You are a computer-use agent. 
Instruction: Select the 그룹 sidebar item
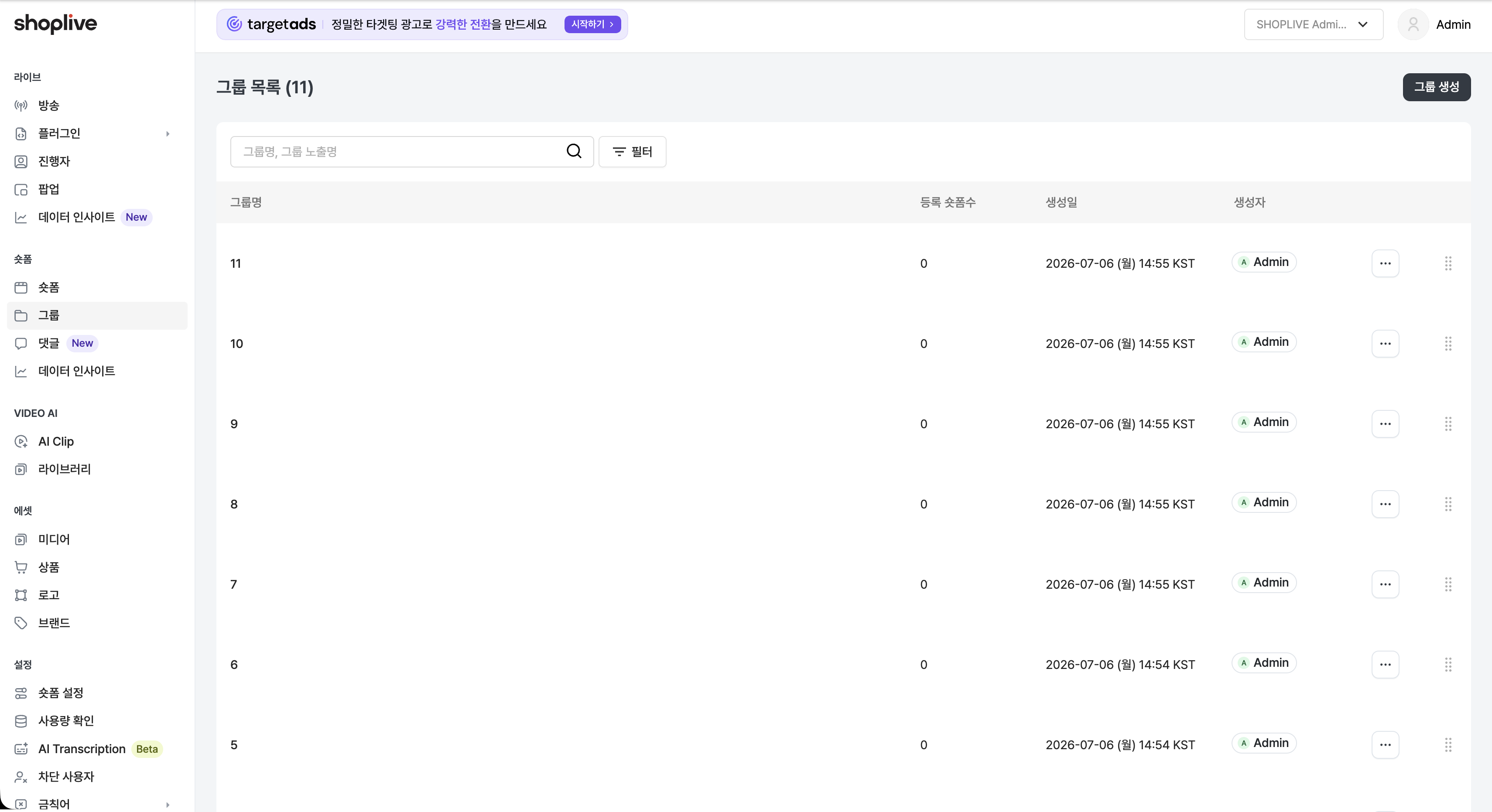[x=97, y=315]
